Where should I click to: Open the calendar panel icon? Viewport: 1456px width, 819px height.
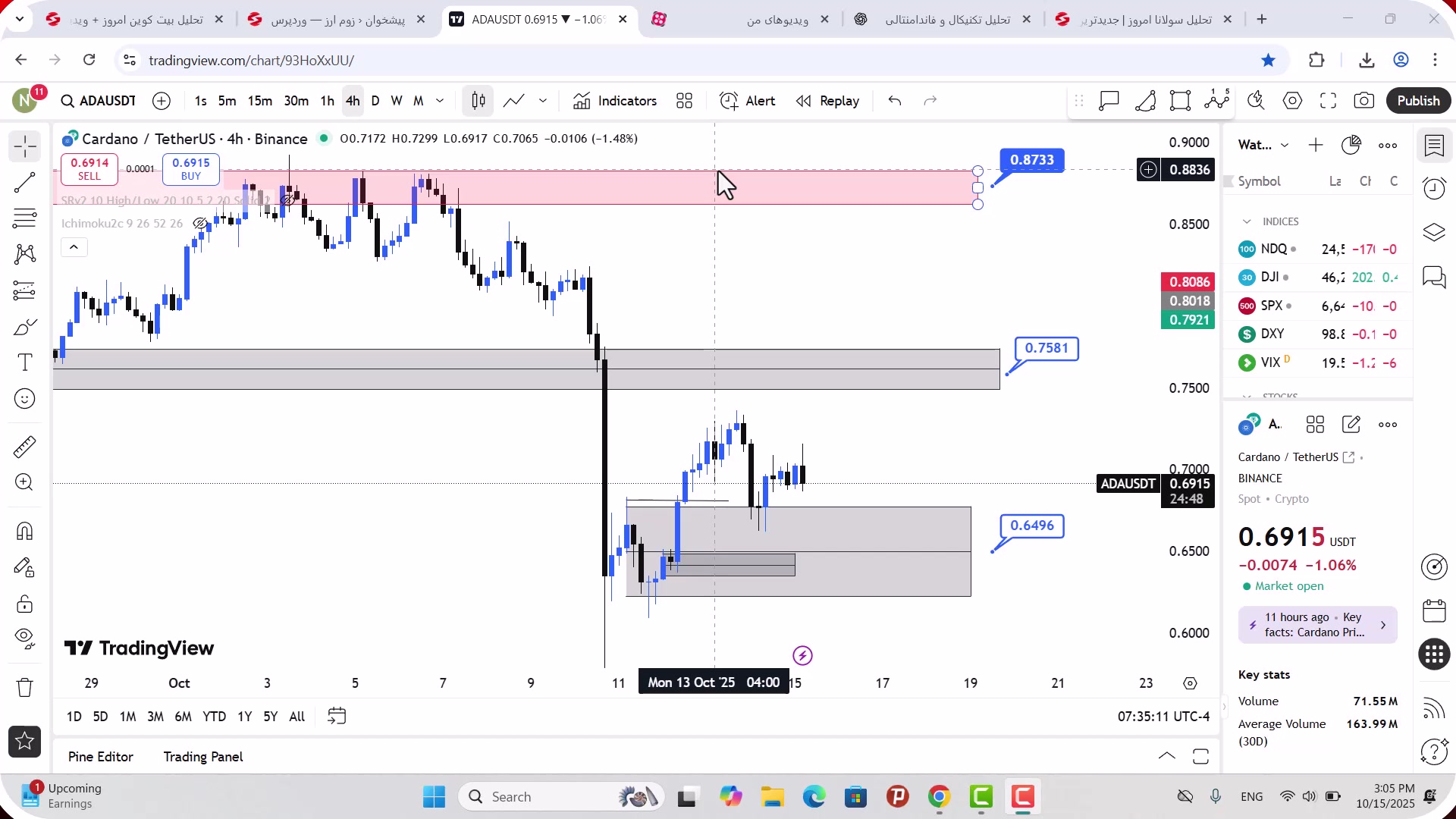pyautogui.click(x=1434, y=611)
